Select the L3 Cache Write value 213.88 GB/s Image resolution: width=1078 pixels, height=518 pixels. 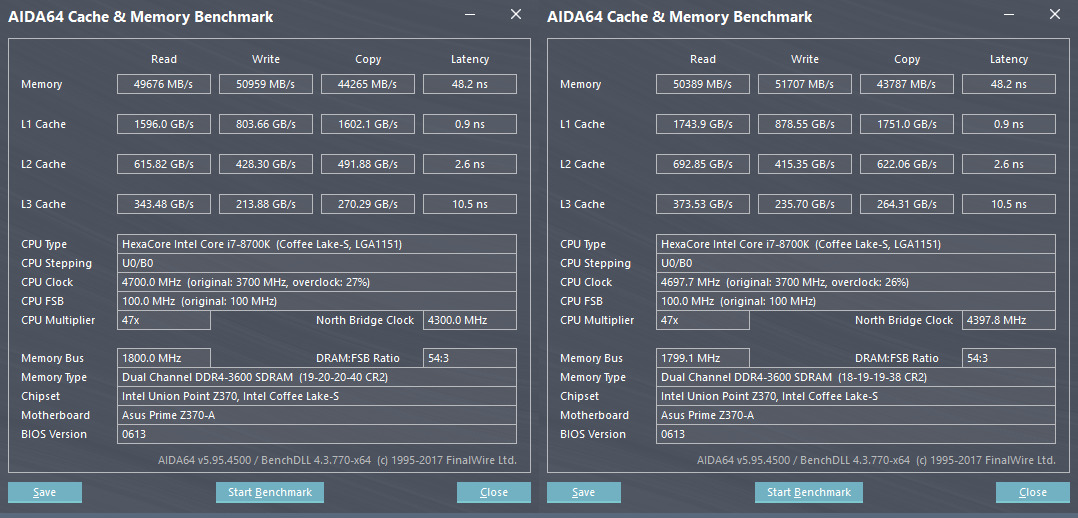[266, 204]
